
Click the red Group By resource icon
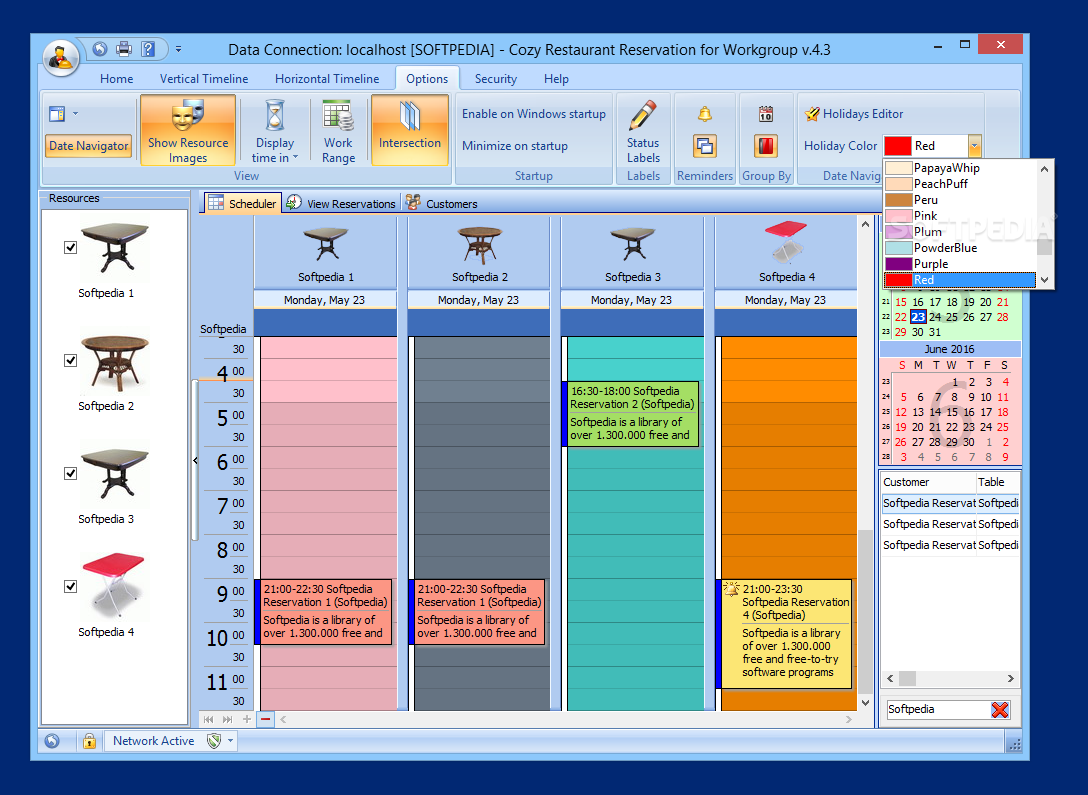765,146
